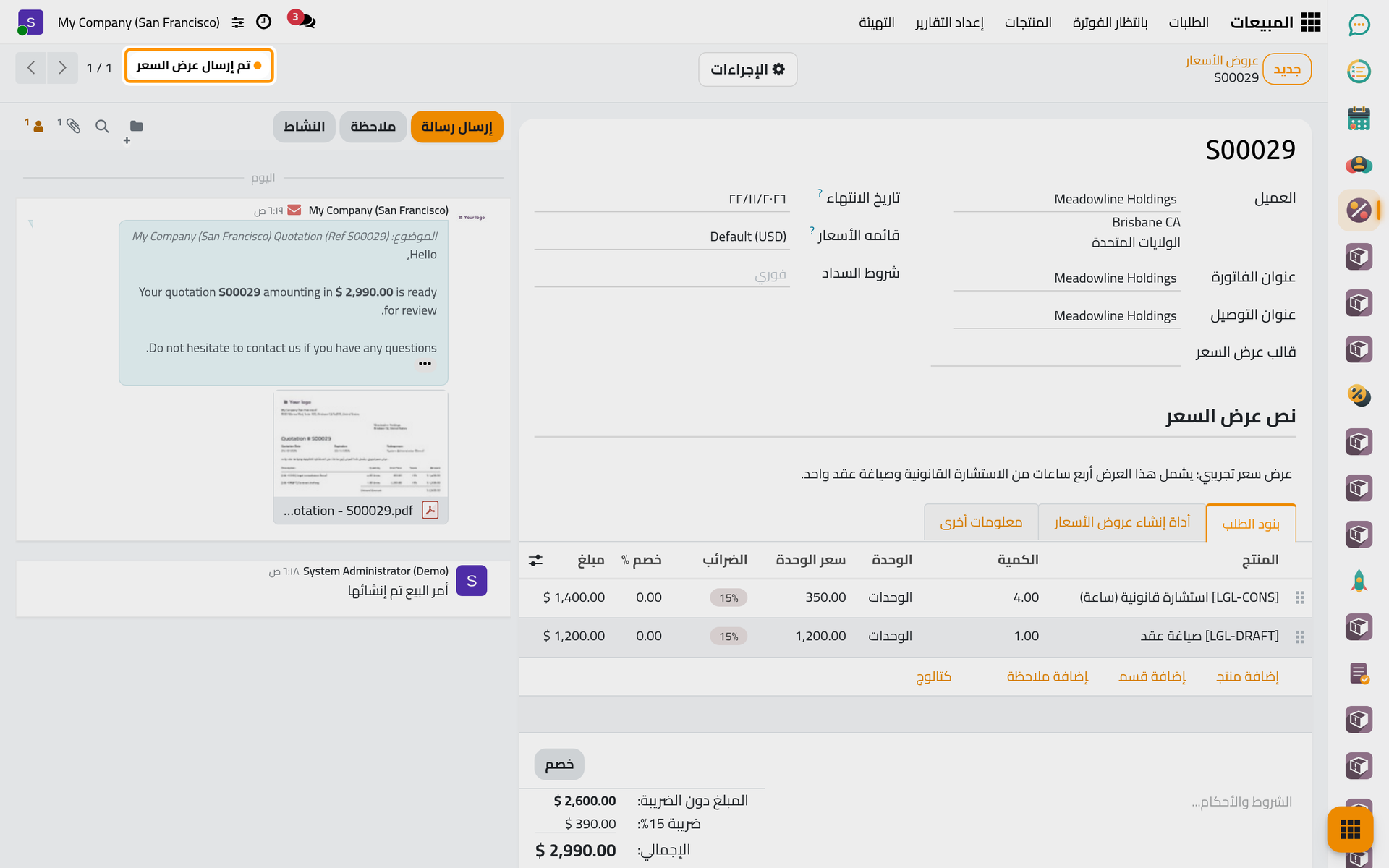Click the جديد new button

[x=1287, y=69]
